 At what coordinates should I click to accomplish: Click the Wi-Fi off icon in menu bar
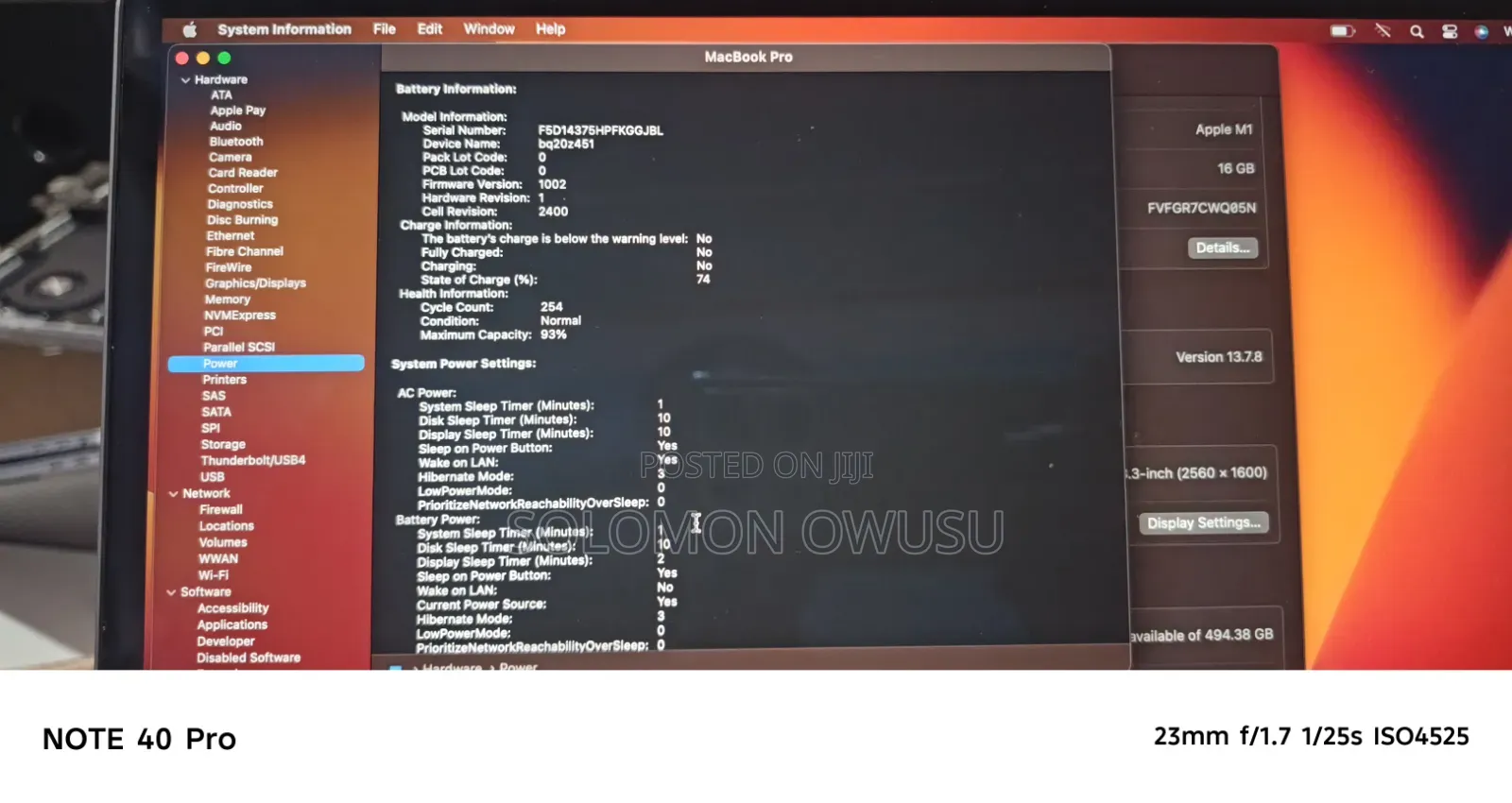[1383, 30]
